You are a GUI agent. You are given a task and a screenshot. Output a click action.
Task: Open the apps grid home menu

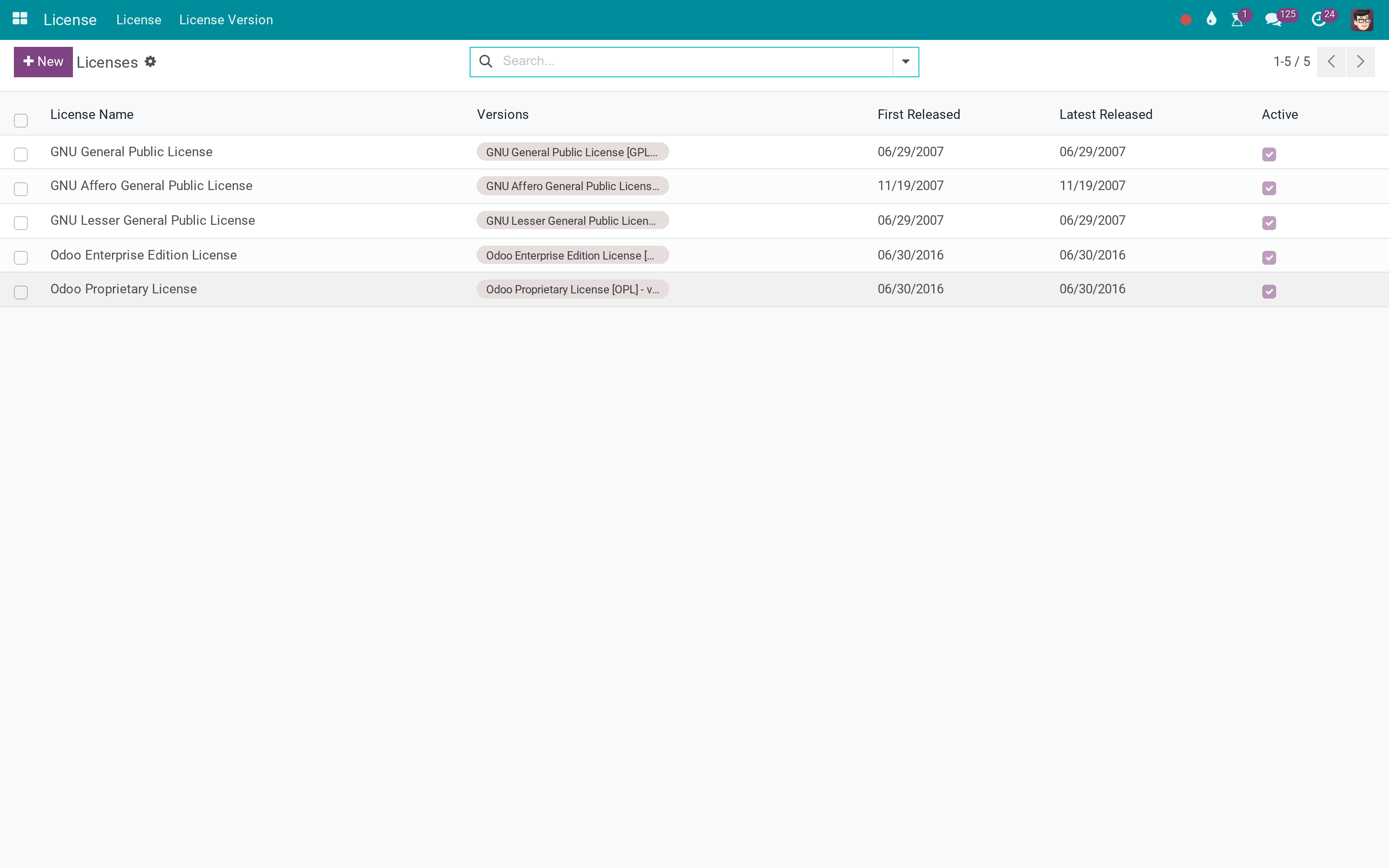20,19
